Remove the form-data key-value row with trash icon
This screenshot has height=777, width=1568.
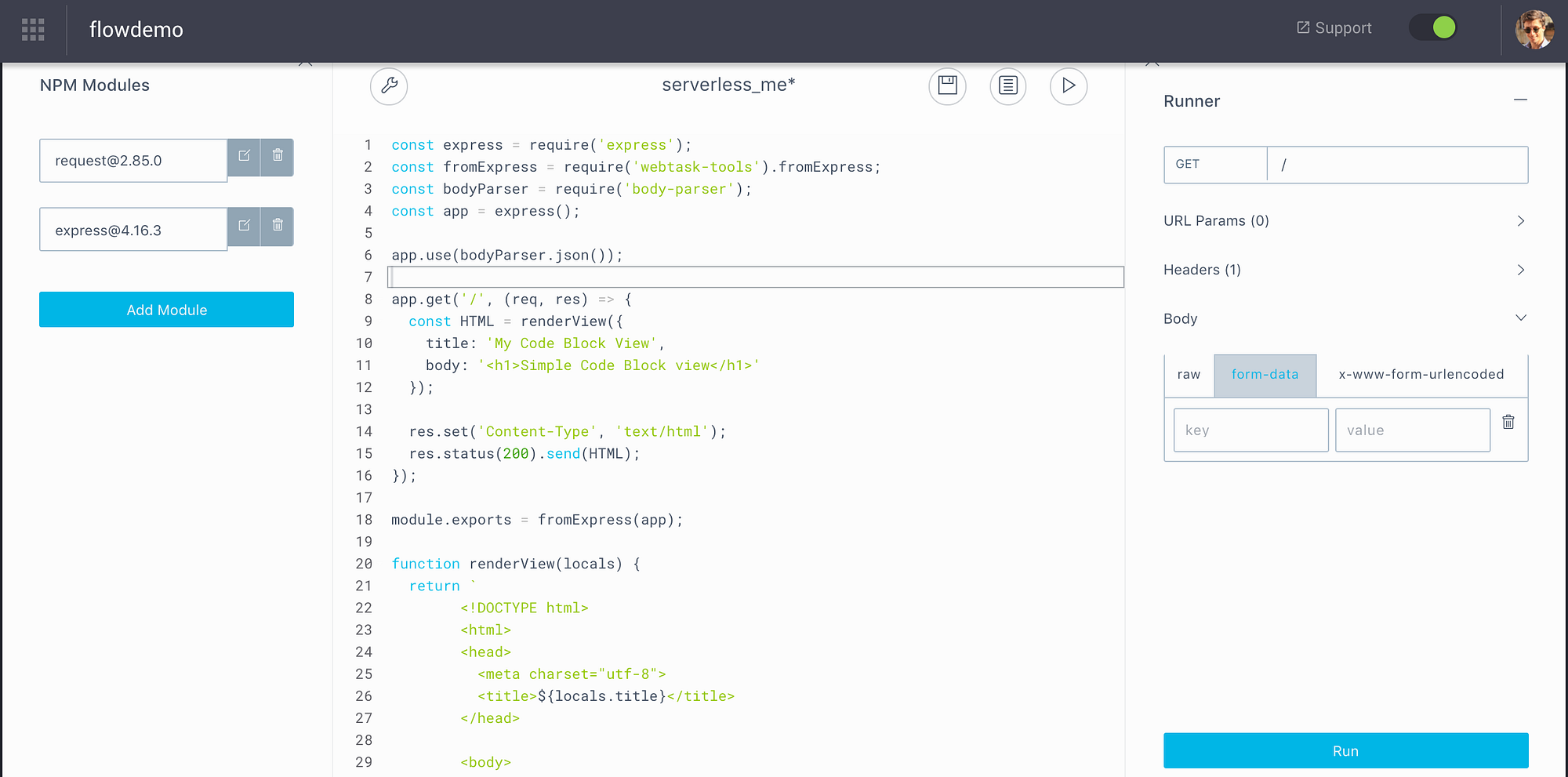1508,422
